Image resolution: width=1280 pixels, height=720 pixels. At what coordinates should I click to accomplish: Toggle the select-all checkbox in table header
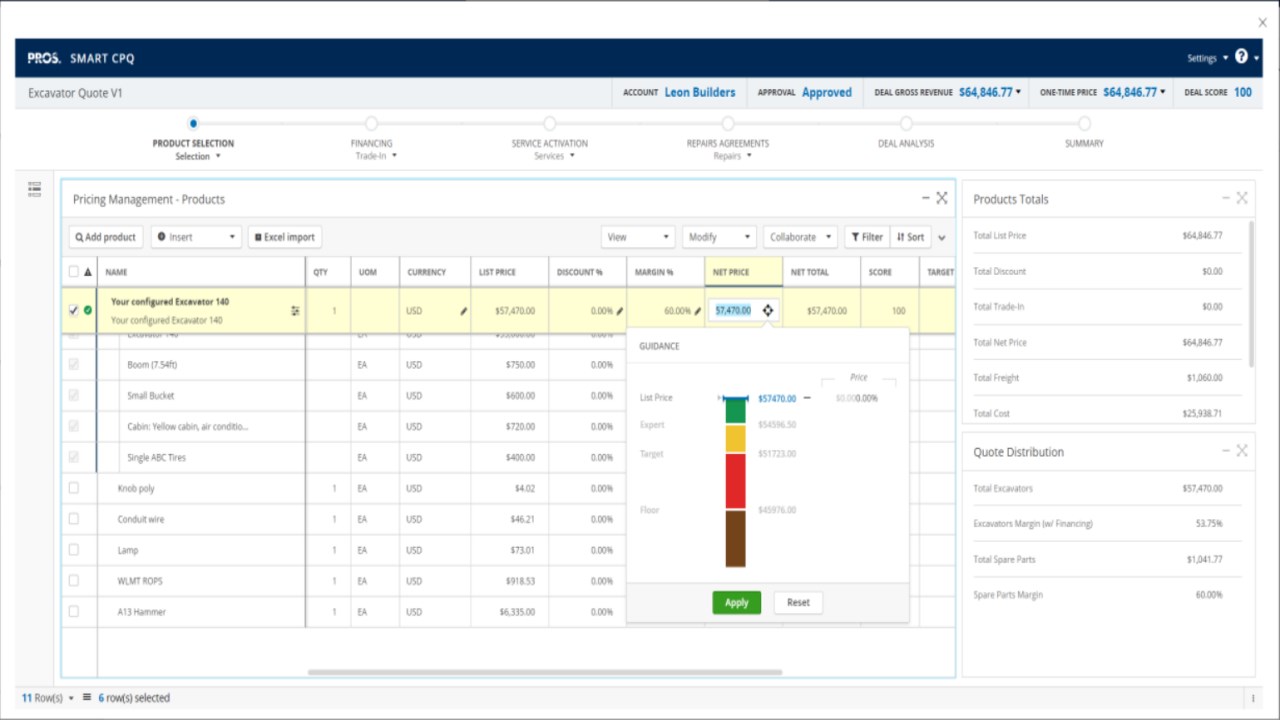[73, 272]
